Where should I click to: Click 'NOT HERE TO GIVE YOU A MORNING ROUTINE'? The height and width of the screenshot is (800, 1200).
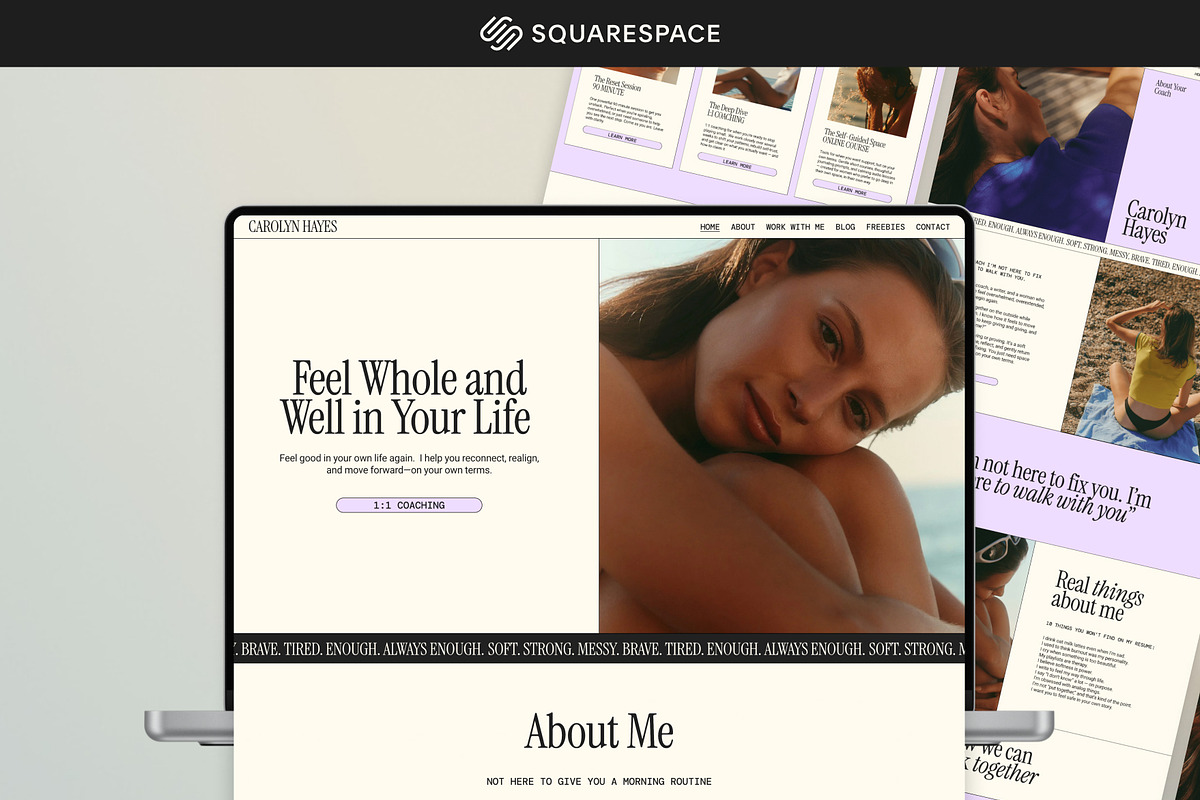pyautogui.click(x=599, y=781)
